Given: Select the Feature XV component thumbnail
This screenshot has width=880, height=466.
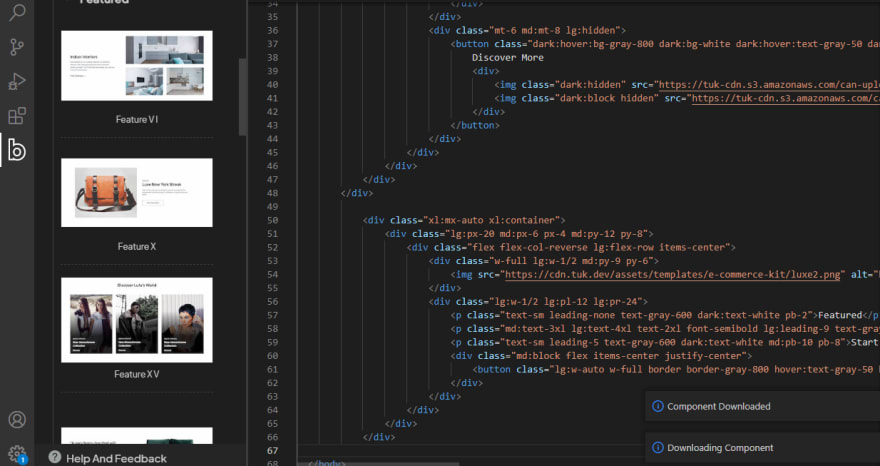Looking at the screenshot, I should point(137,320).
